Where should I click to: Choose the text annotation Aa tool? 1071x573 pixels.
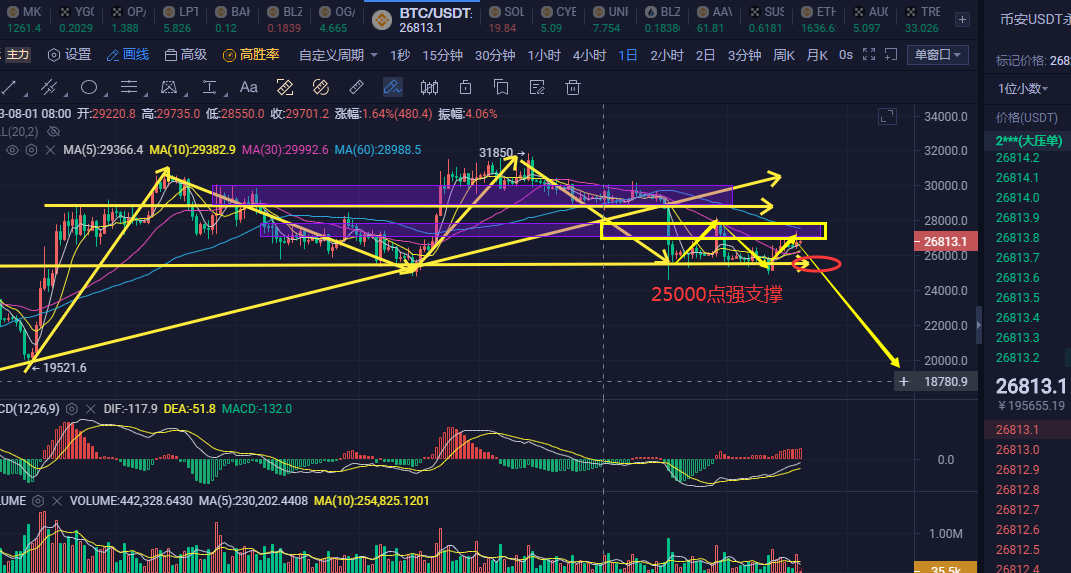249,87
